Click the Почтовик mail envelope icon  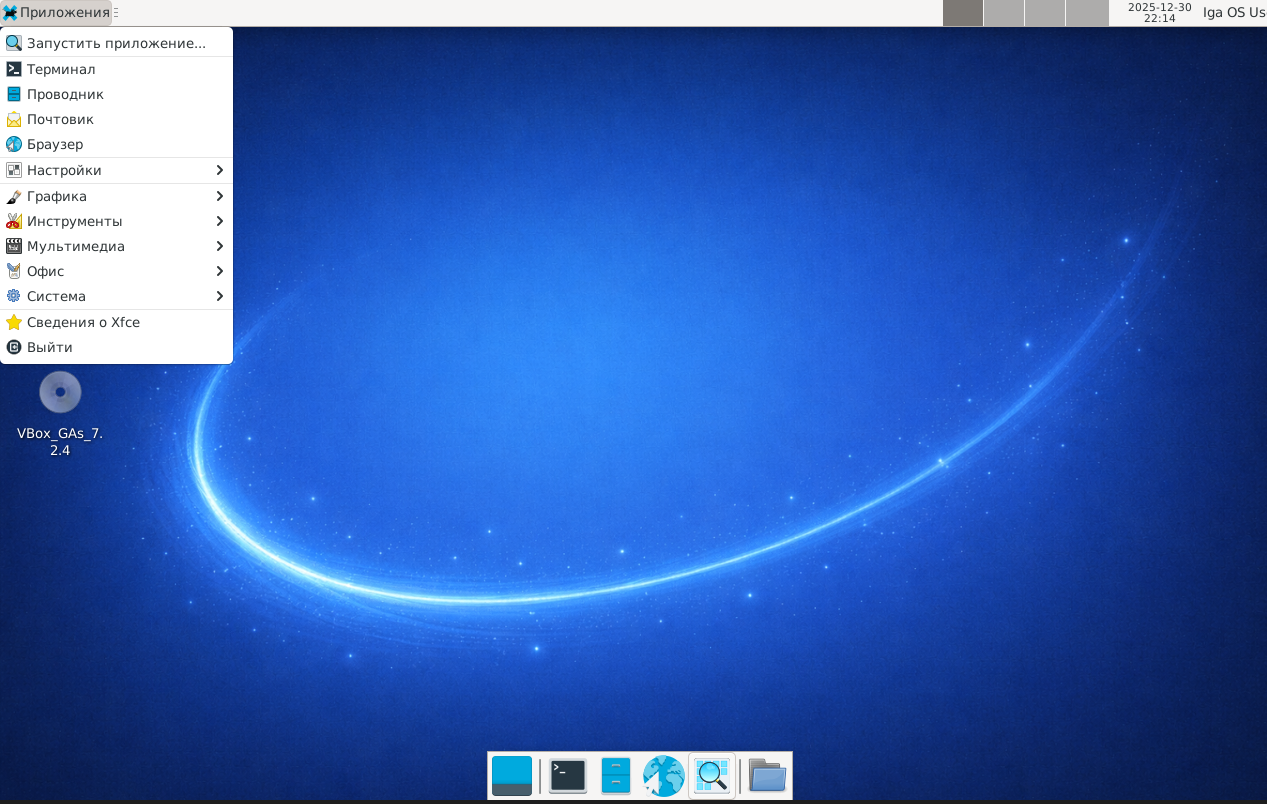pyautogui.click(x=14, y=119)
